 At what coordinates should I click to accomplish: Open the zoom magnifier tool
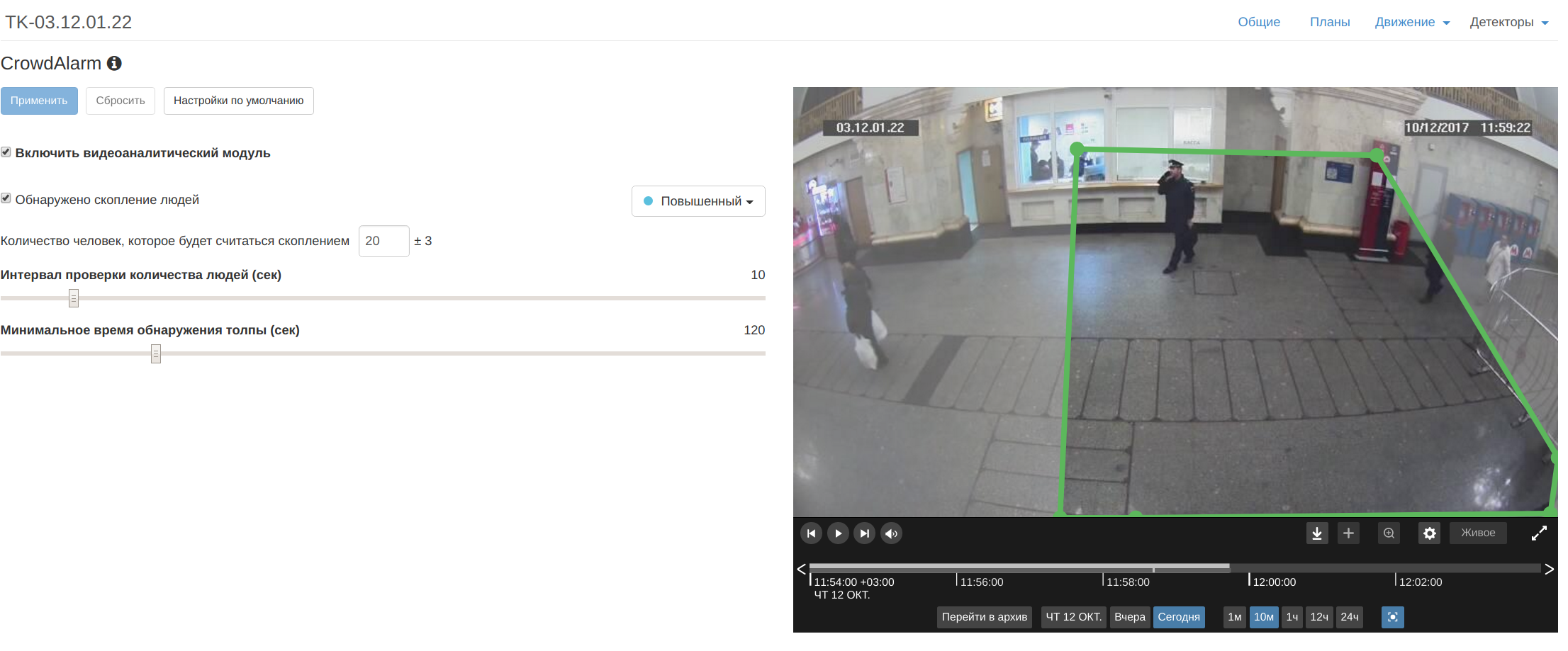pos(1389,533)
